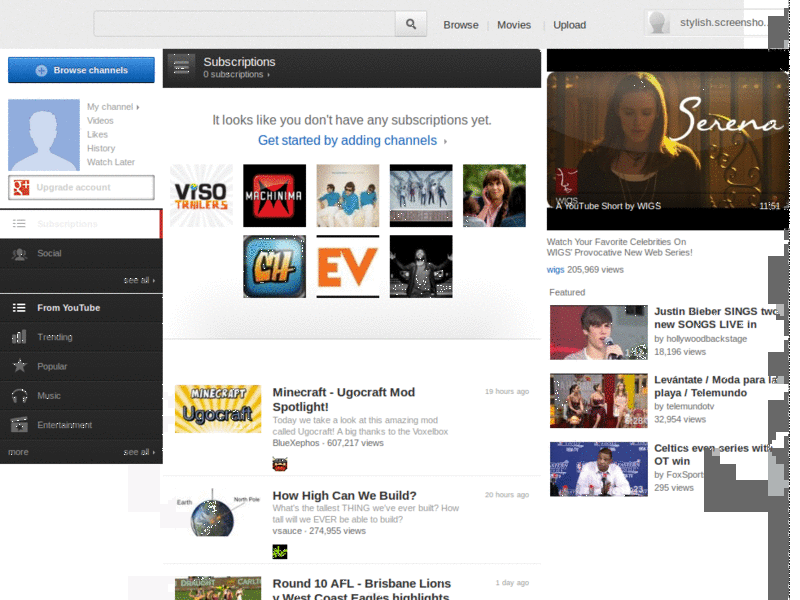
Task: Click inside the search input field
Action: coord(244,24)
